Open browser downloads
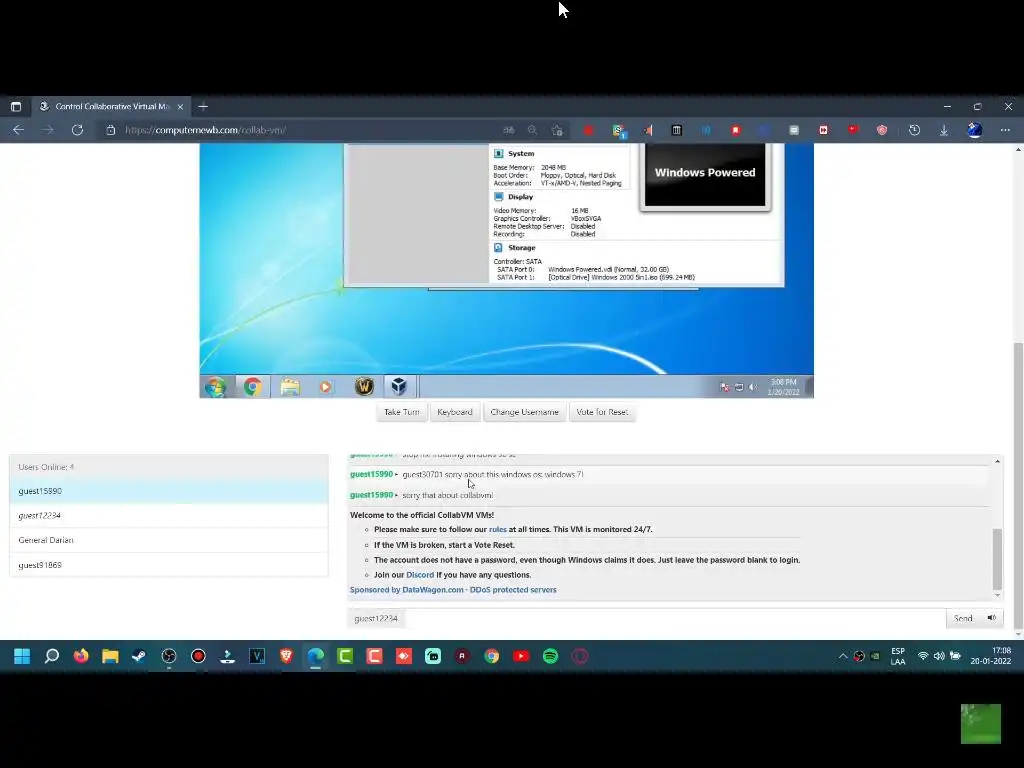 point(944,130)
